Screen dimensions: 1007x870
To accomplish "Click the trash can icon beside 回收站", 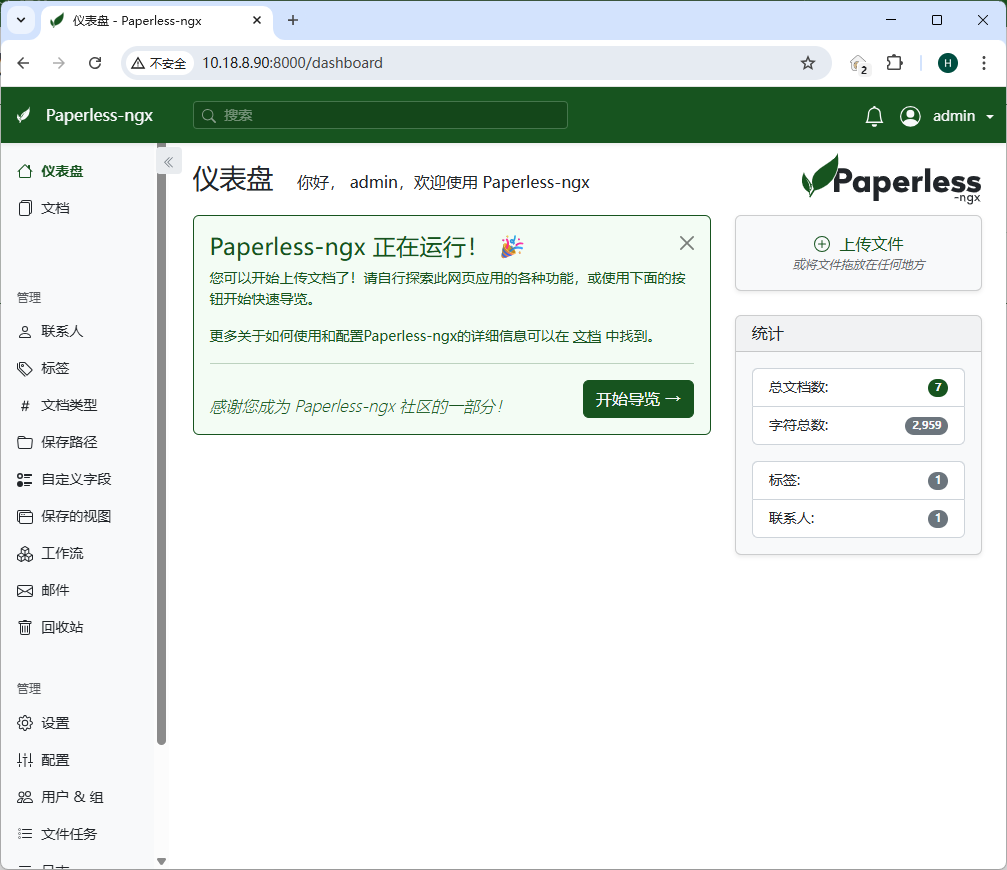I will [x=24, y=627].
